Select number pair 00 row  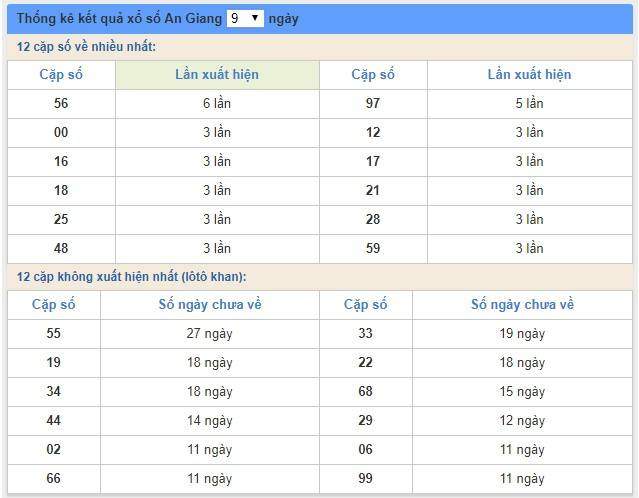(320, 133)
